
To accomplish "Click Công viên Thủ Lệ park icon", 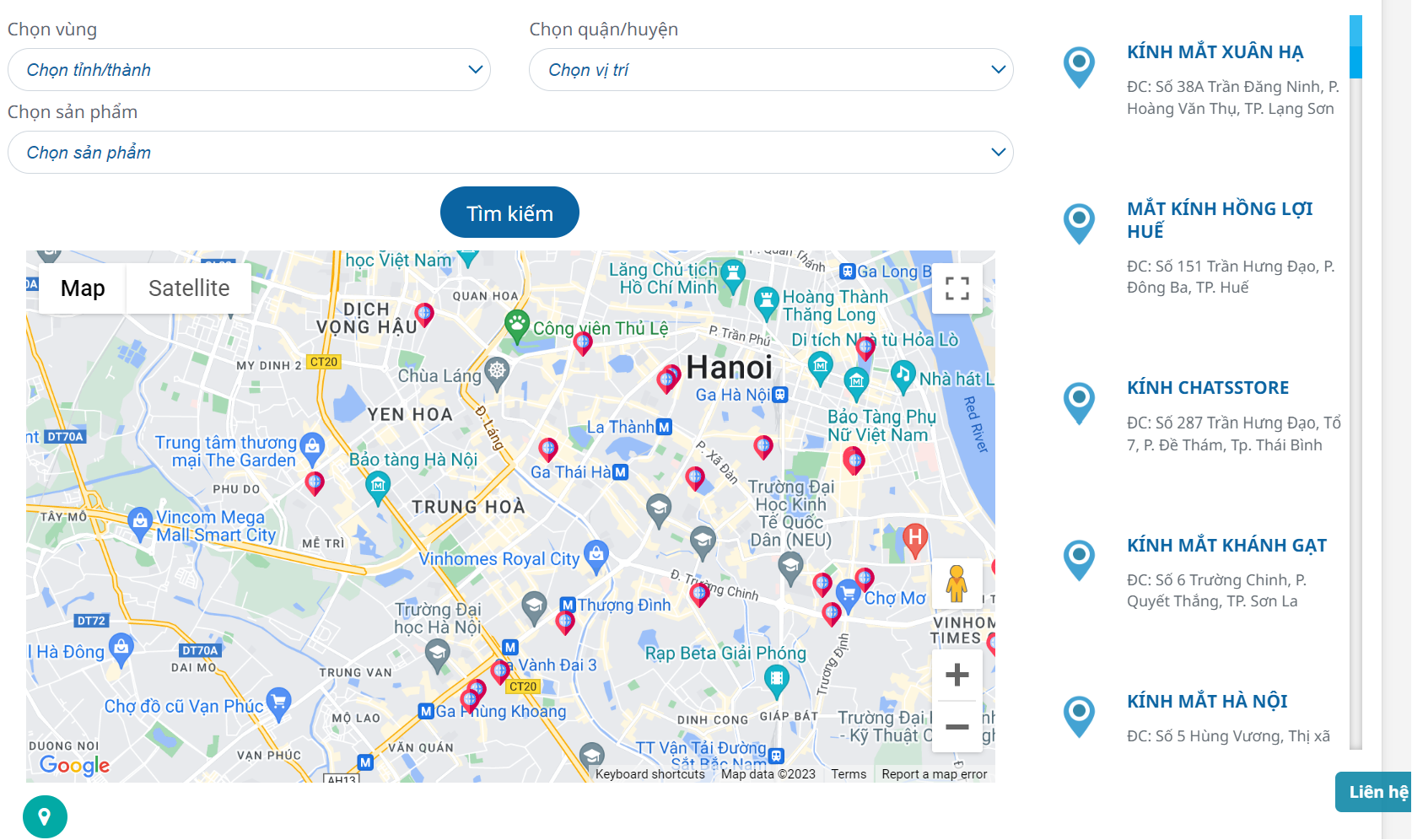I will tap(517, 326).
